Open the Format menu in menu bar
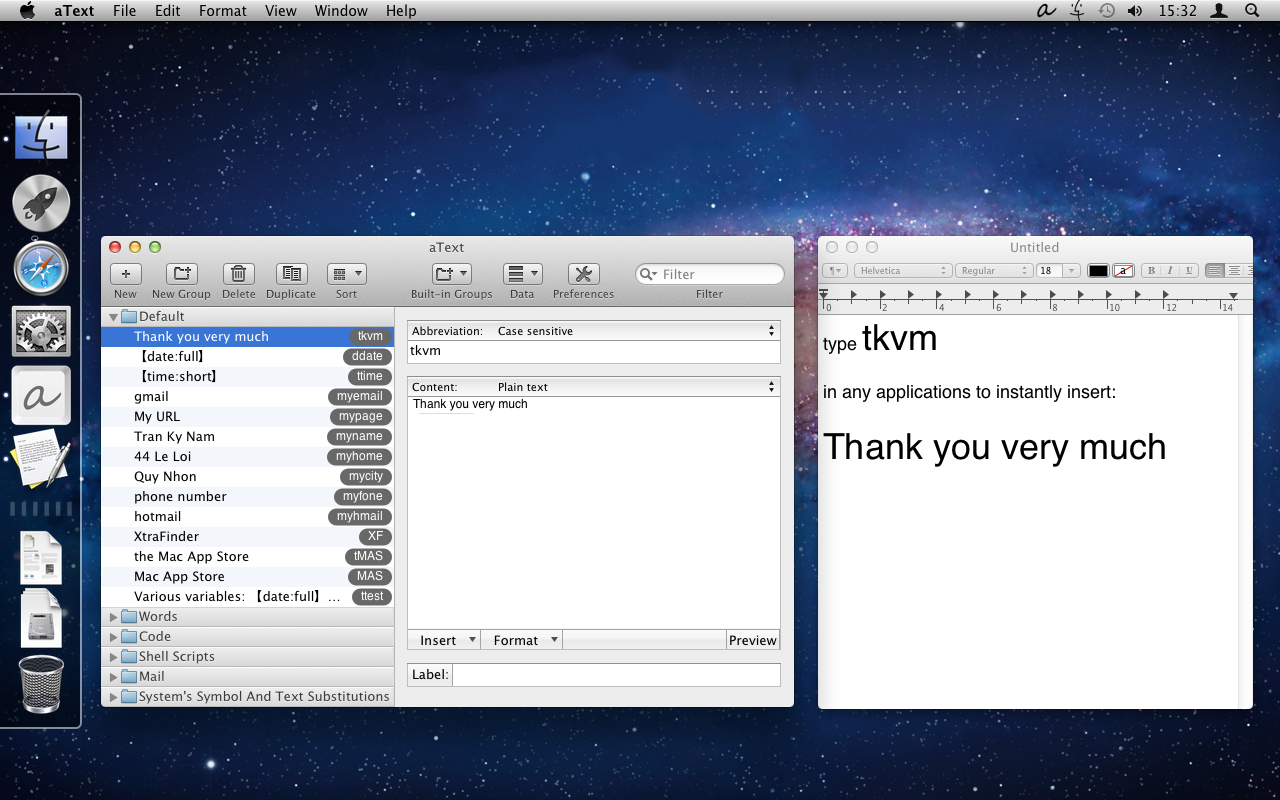 tap(223, 11)
